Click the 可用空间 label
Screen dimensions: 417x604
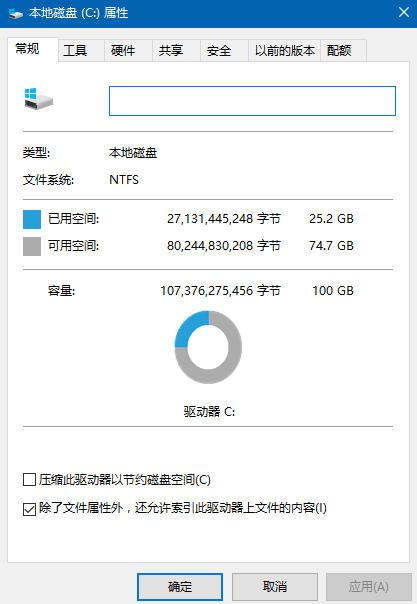coord(73,246)
